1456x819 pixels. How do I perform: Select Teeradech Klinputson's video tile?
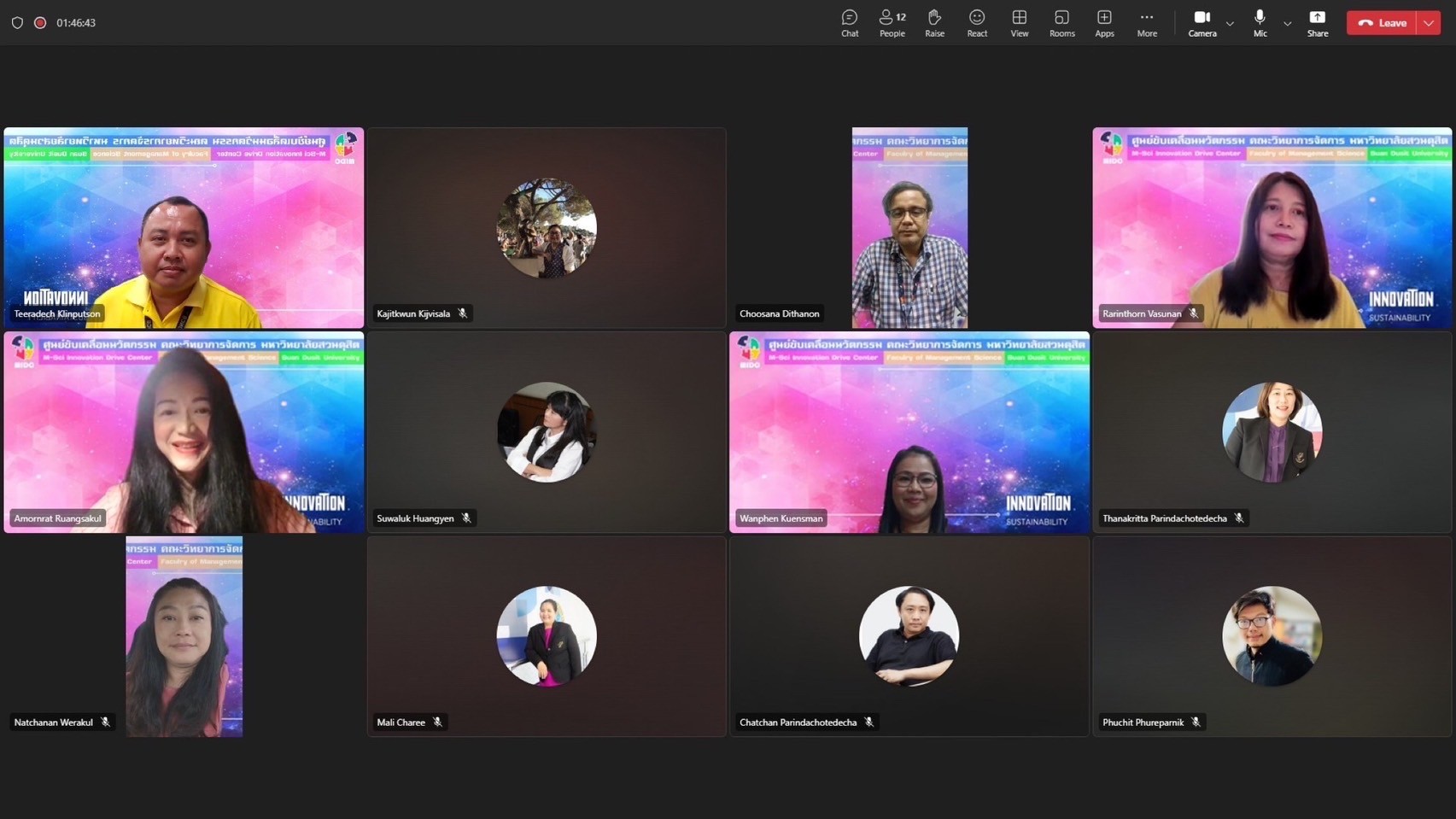coord(184,228)
